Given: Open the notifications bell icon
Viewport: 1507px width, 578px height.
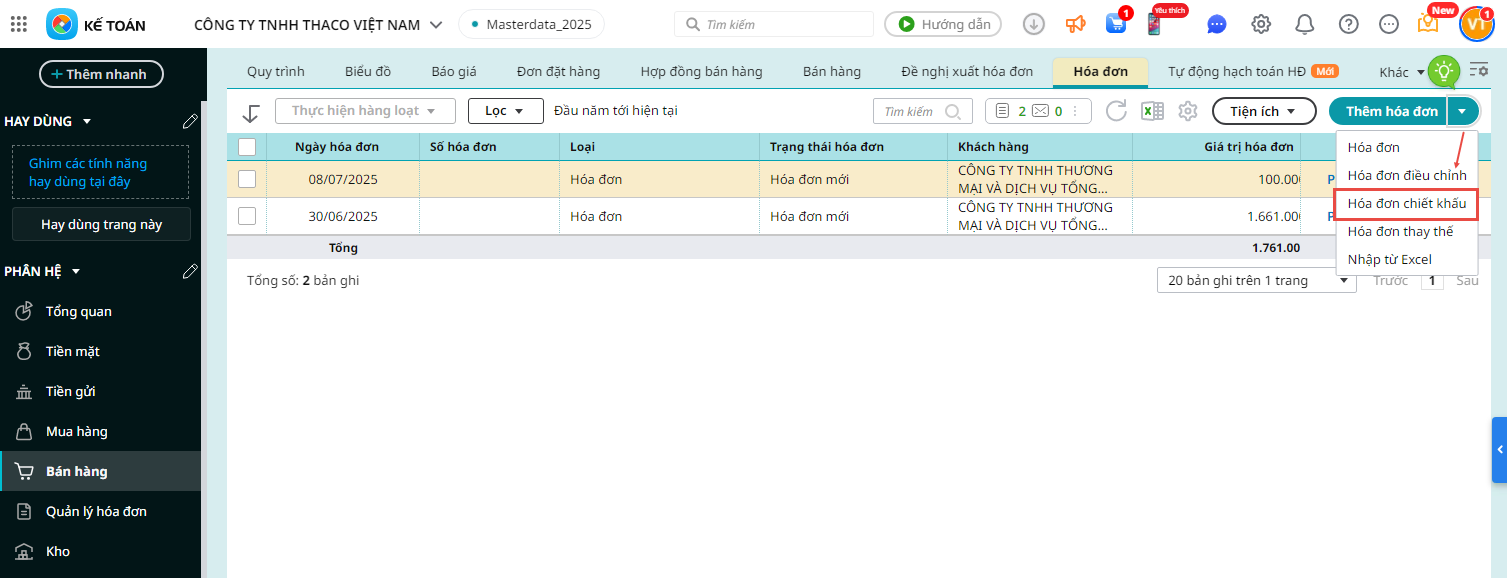Looking at the screenshot, I should pyautogui.click(x=1304, y=24).
